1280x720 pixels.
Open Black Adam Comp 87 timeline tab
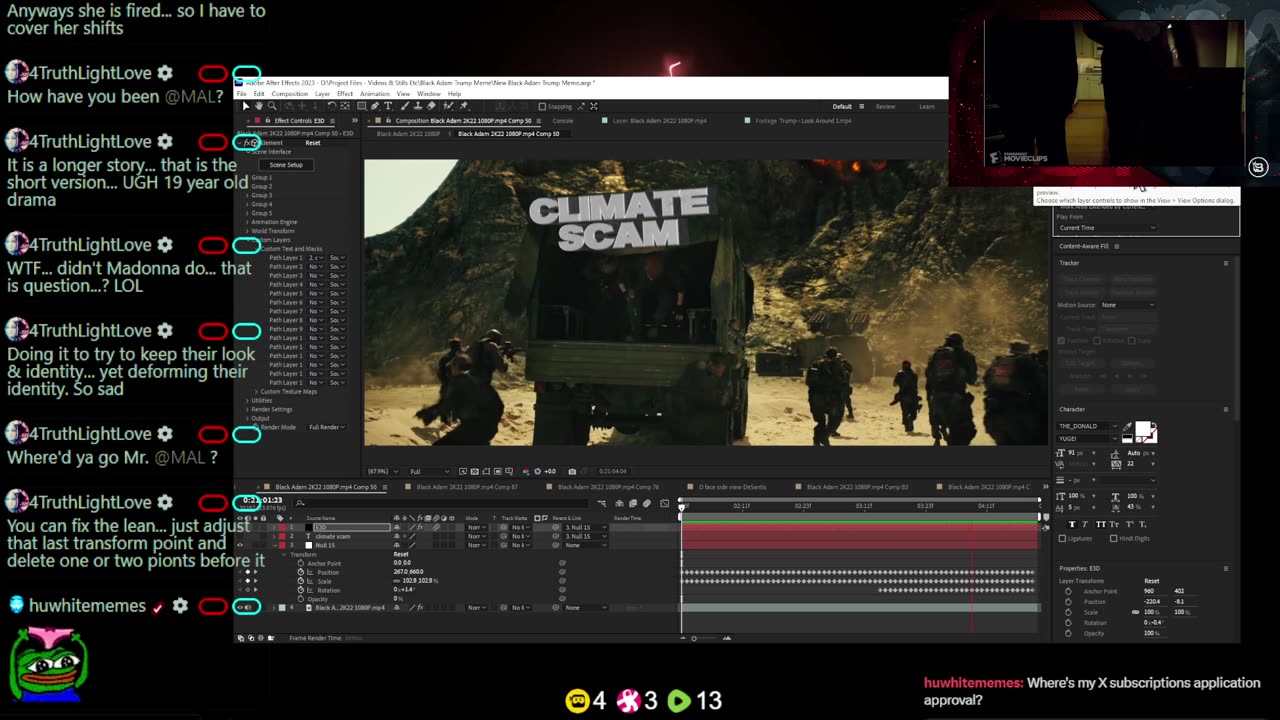467,487
